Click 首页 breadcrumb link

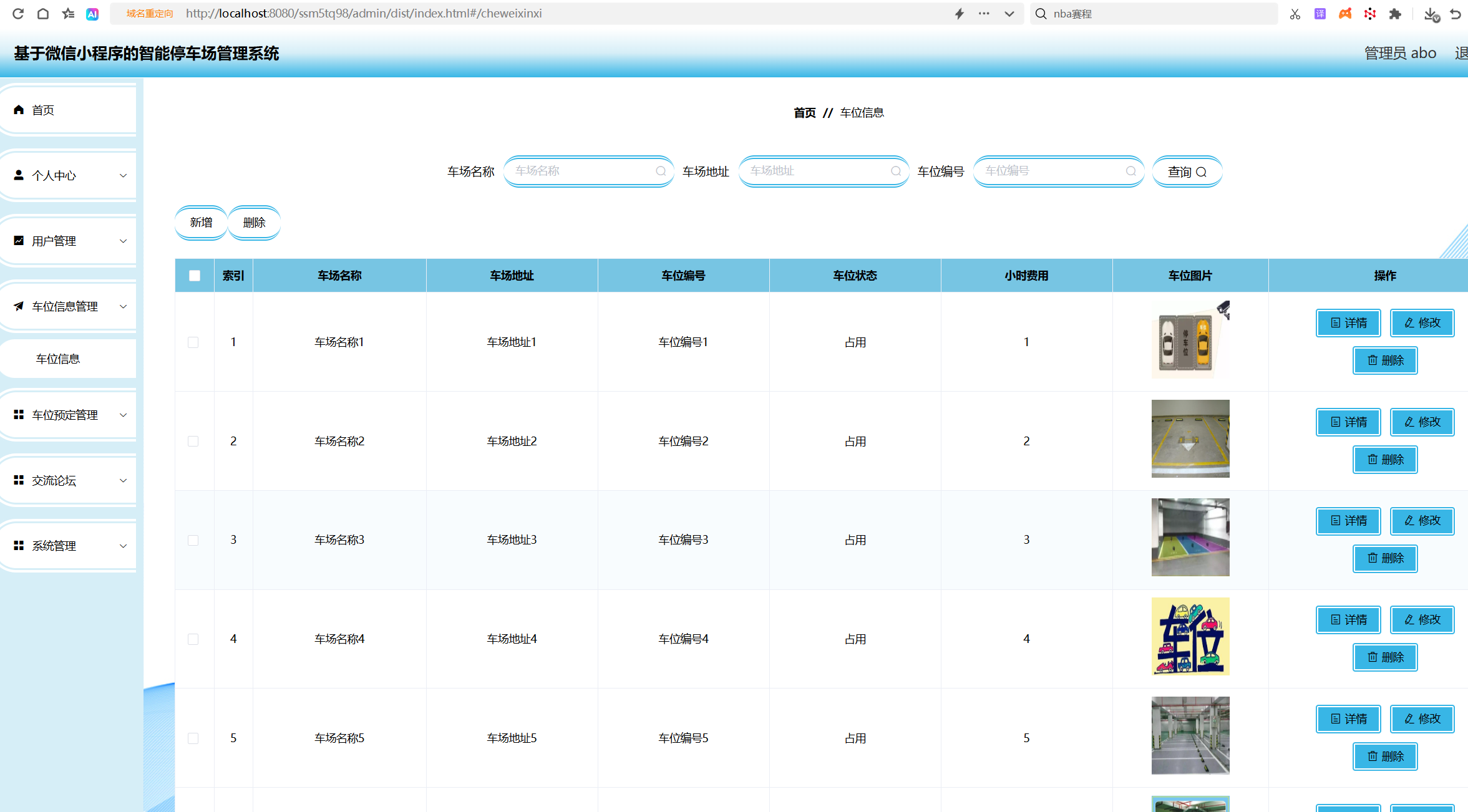(x=805, y=113)
